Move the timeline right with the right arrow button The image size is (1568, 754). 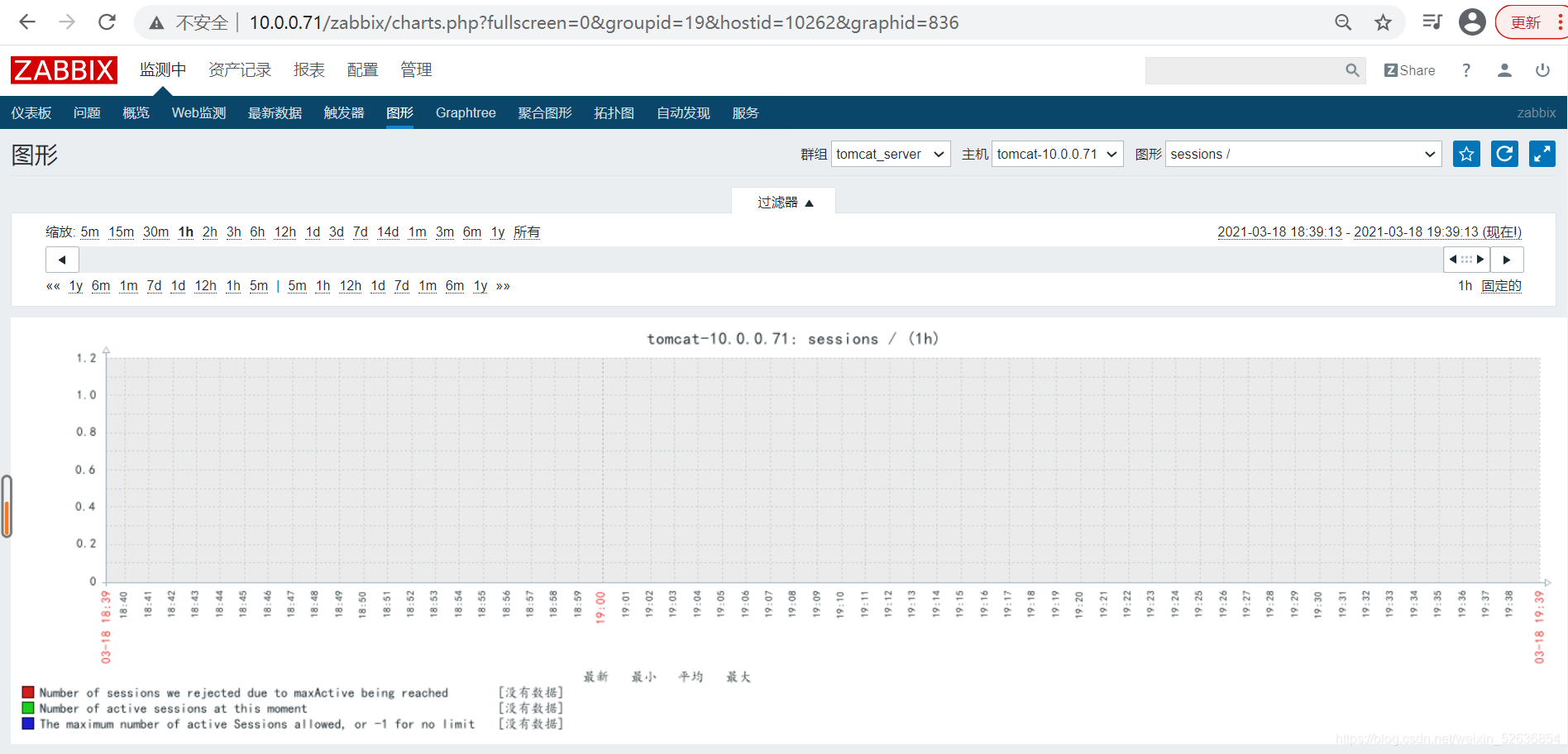pos(1507,260)
